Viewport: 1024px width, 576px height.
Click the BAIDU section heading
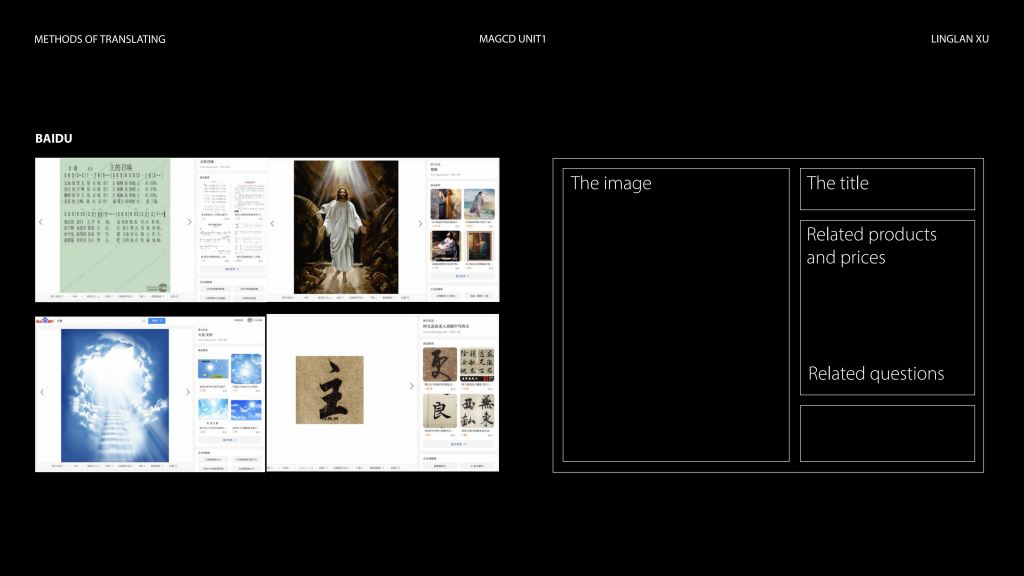pos(54,138)
